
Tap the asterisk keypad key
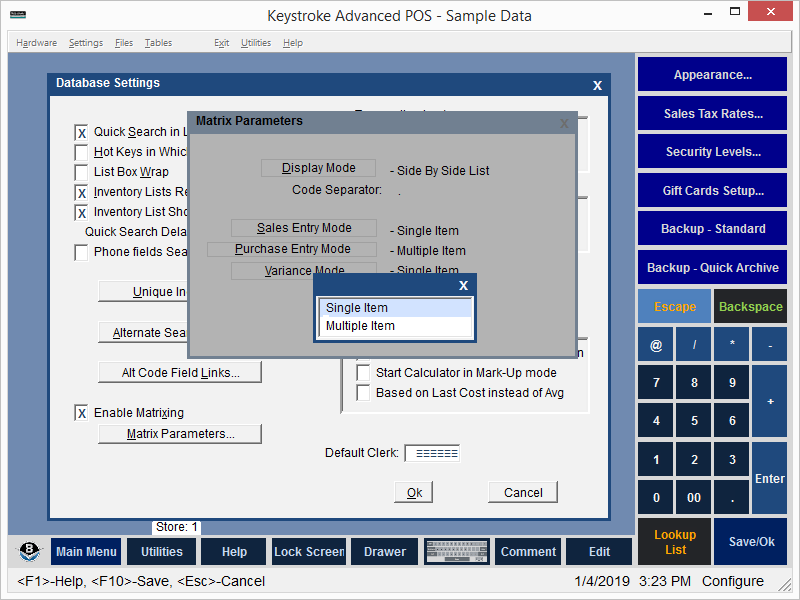[732, 345]
